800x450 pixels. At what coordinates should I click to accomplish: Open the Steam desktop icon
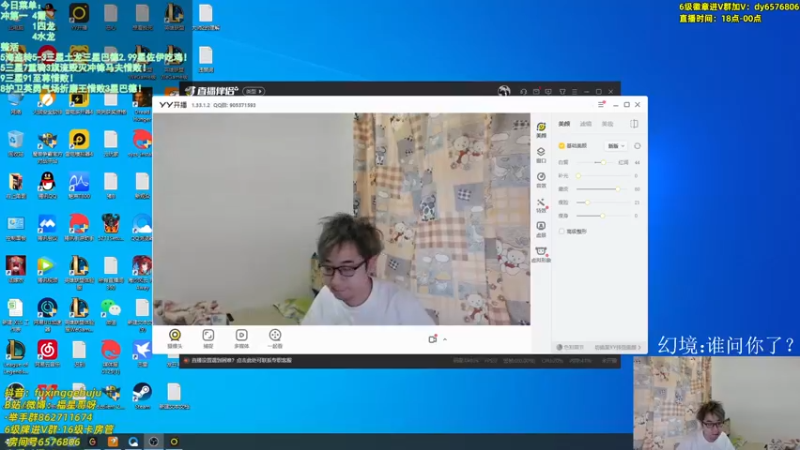coord(142,396)
